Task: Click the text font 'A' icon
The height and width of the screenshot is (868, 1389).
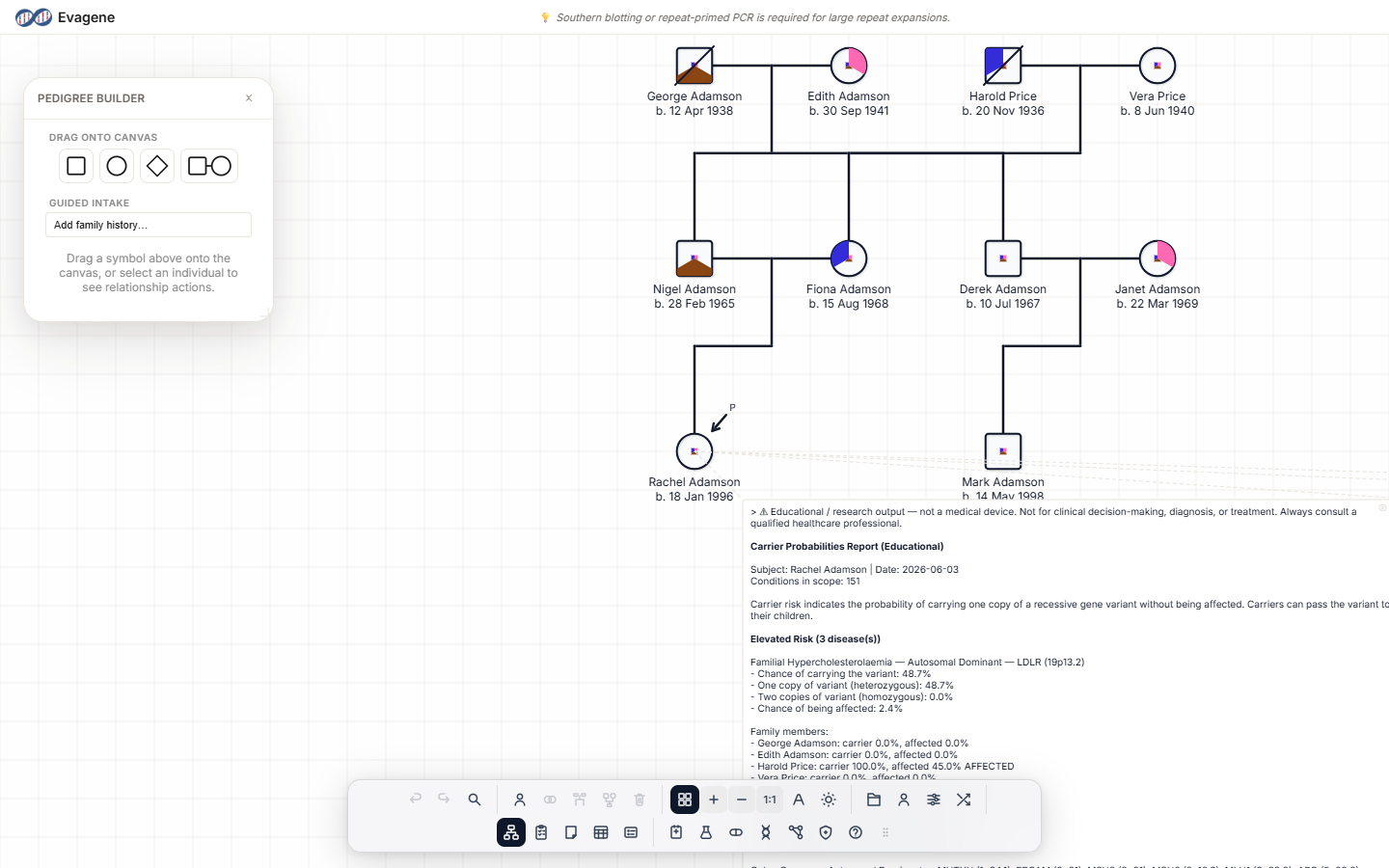Action: coord(799,800)
